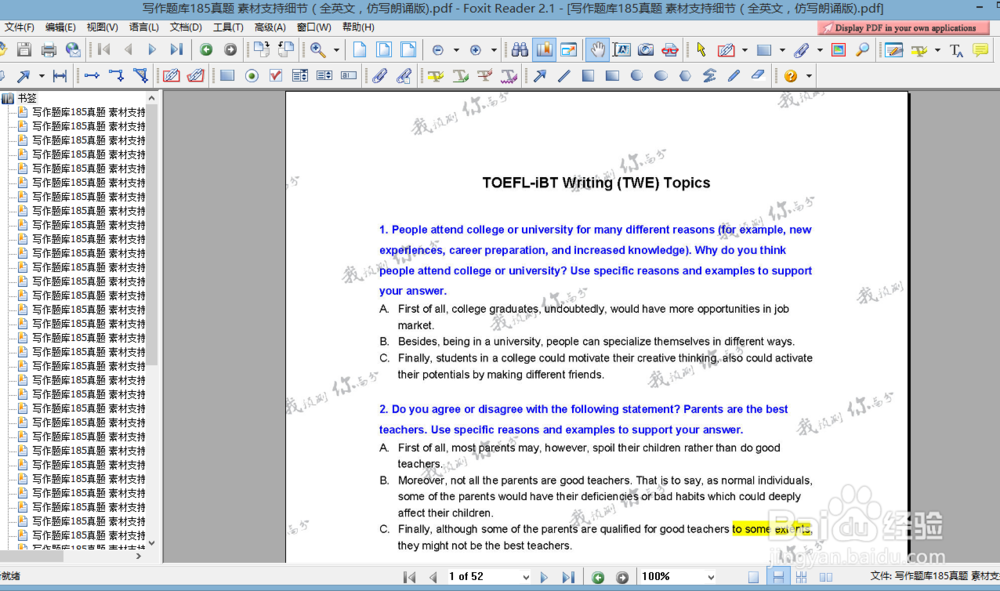Open the 视图(V) menu

(x=102, y=27)
